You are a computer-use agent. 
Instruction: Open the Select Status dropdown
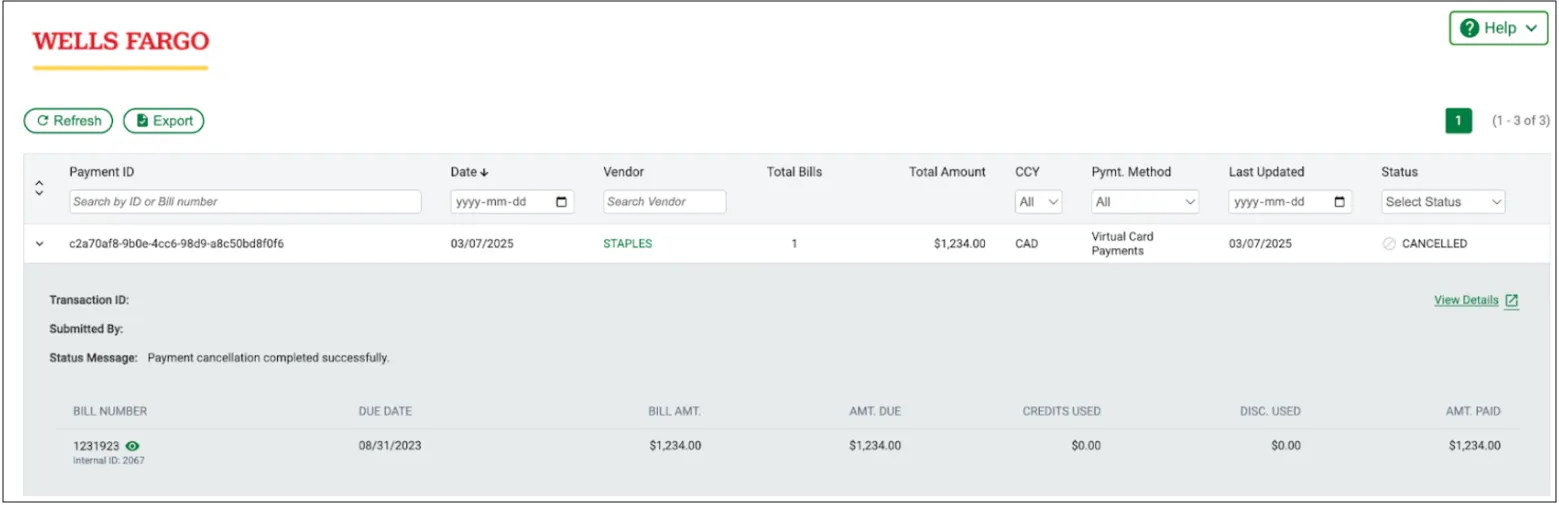pyautogui.click(x=1443, y=201)
